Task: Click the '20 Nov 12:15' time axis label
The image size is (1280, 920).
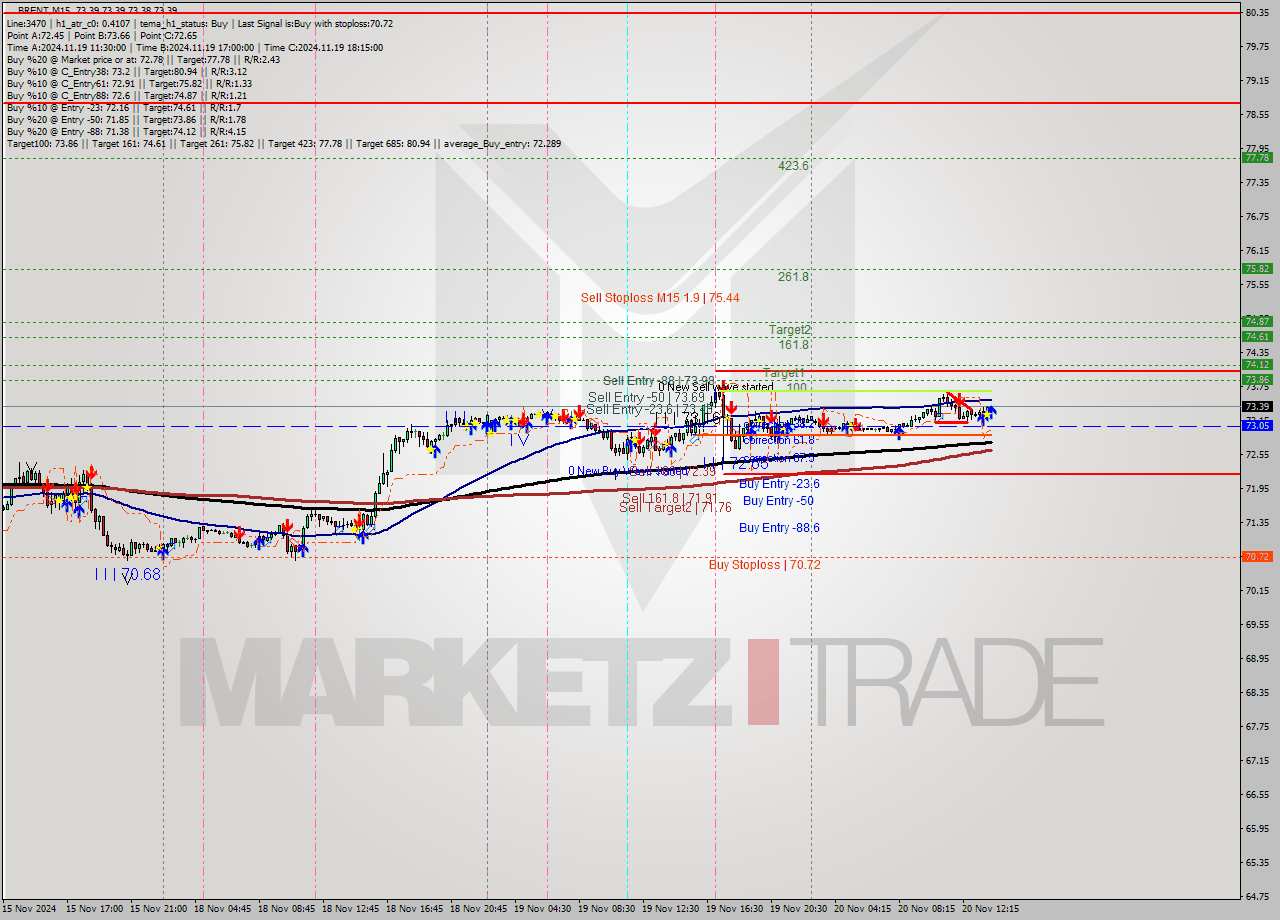Action: click(990, 909)
